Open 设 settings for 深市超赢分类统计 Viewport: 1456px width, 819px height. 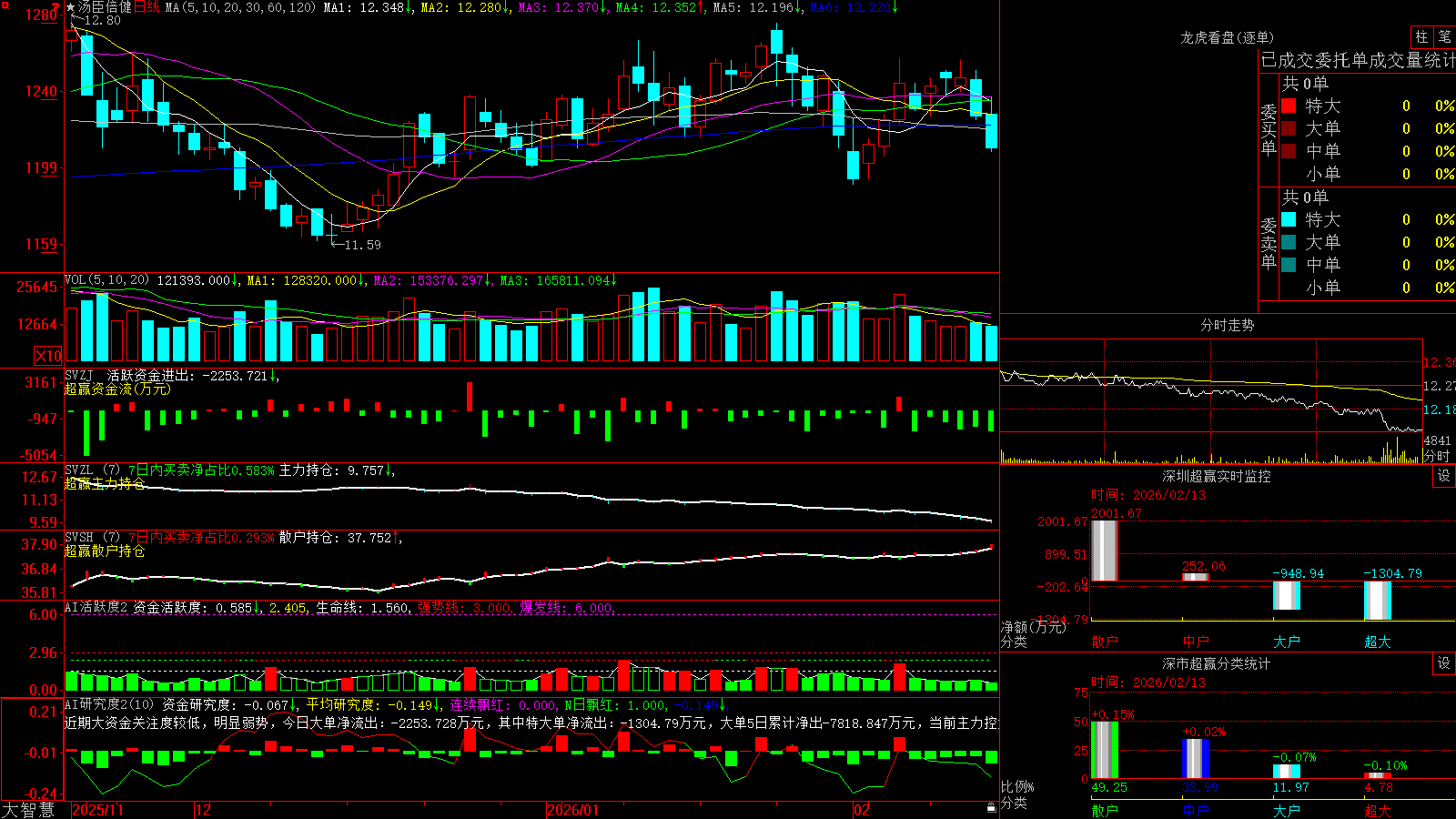coord(1444,663)
